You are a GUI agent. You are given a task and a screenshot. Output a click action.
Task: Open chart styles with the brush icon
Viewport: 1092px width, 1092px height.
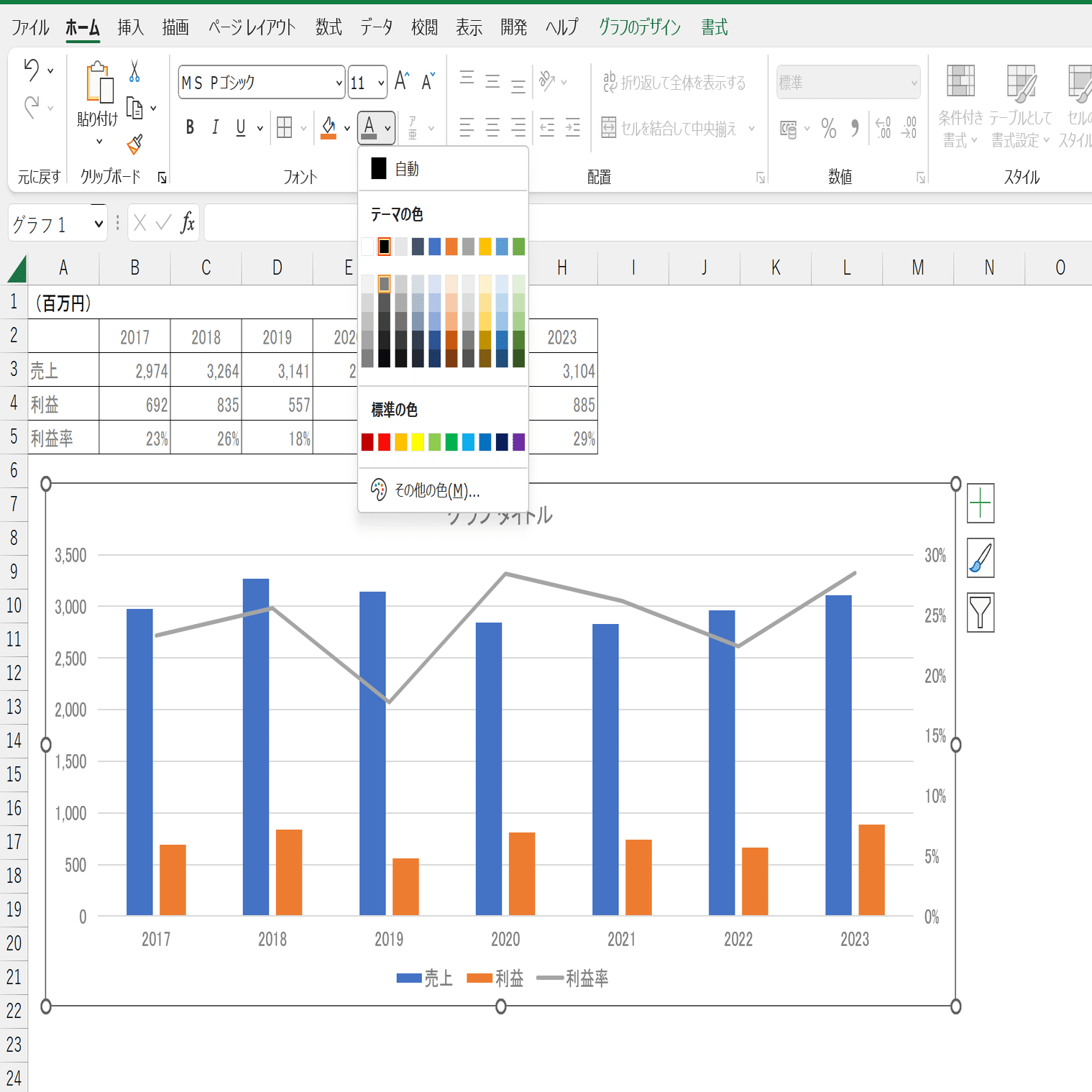pyautogui.click(x=981, y=558)
